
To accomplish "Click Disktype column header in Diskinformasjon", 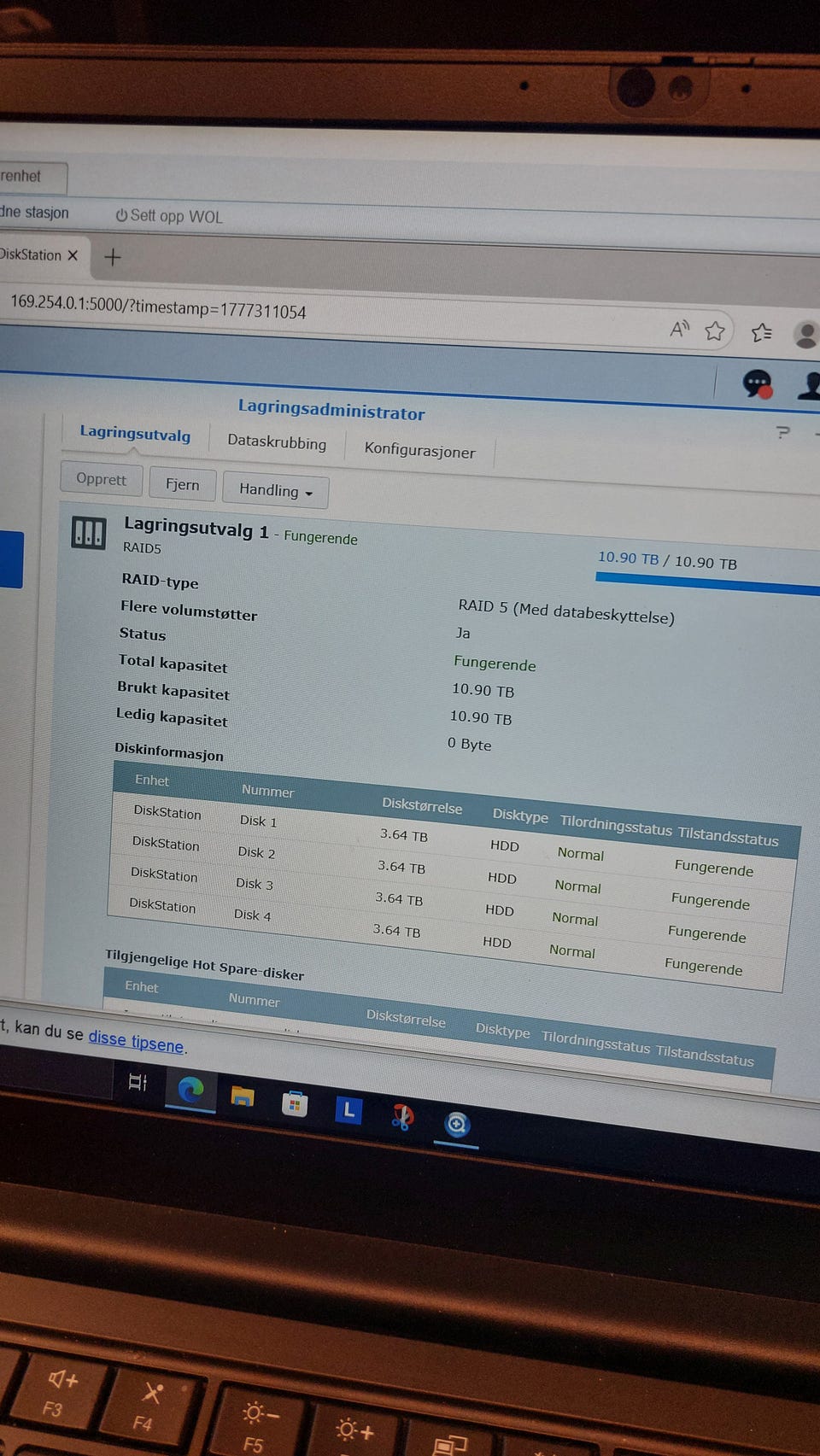I will tap(520, 816).
